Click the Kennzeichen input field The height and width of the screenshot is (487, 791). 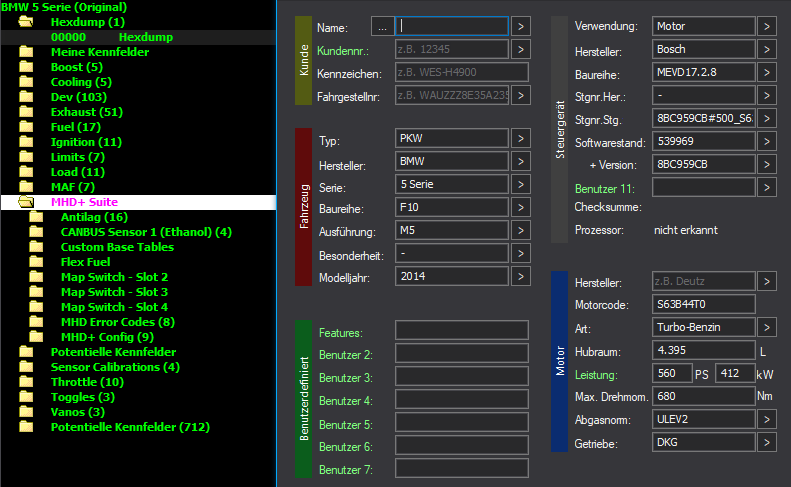point(462,72)
